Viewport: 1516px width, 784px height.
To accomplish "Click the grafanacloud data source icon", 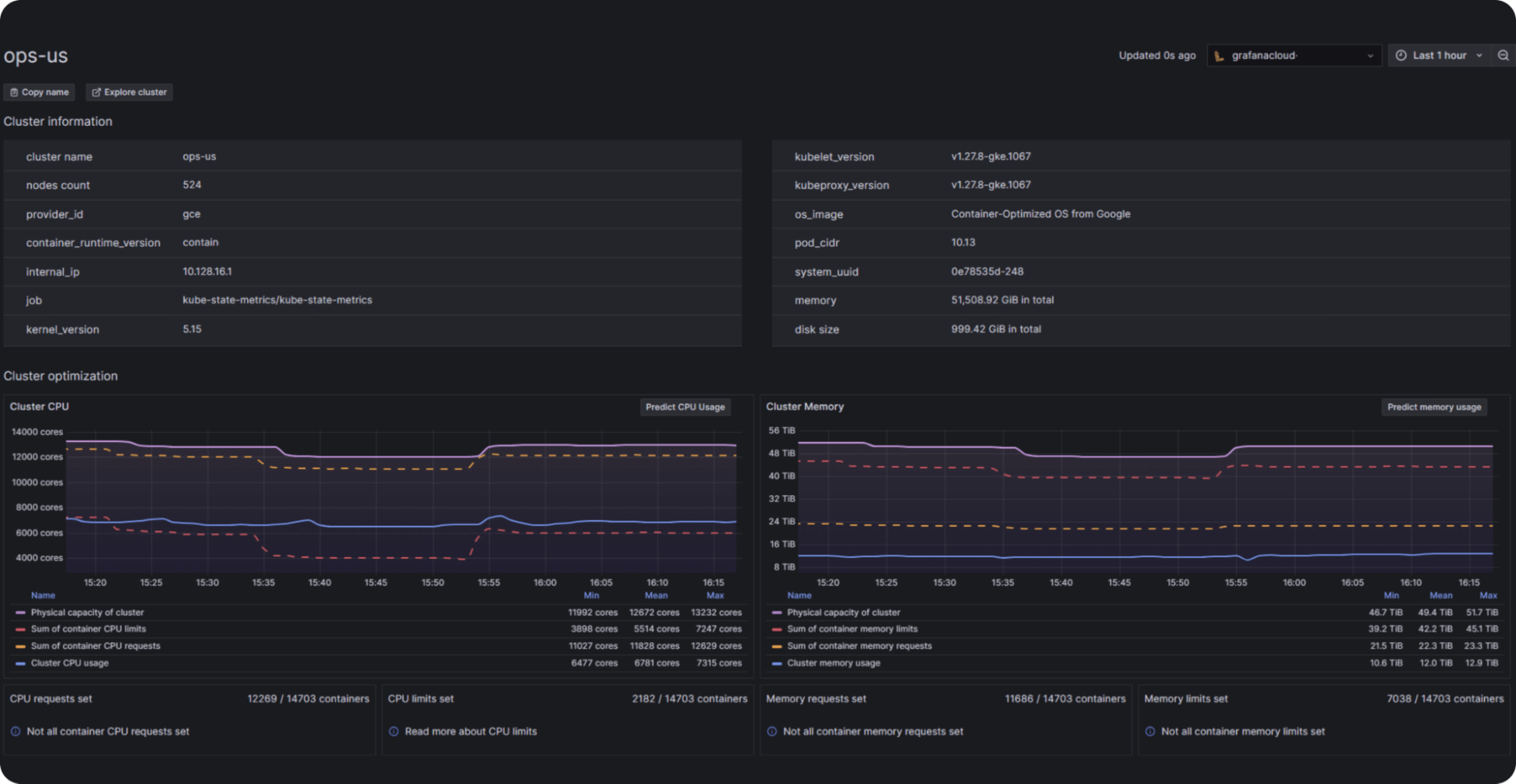I will (x=1219, y=55).
